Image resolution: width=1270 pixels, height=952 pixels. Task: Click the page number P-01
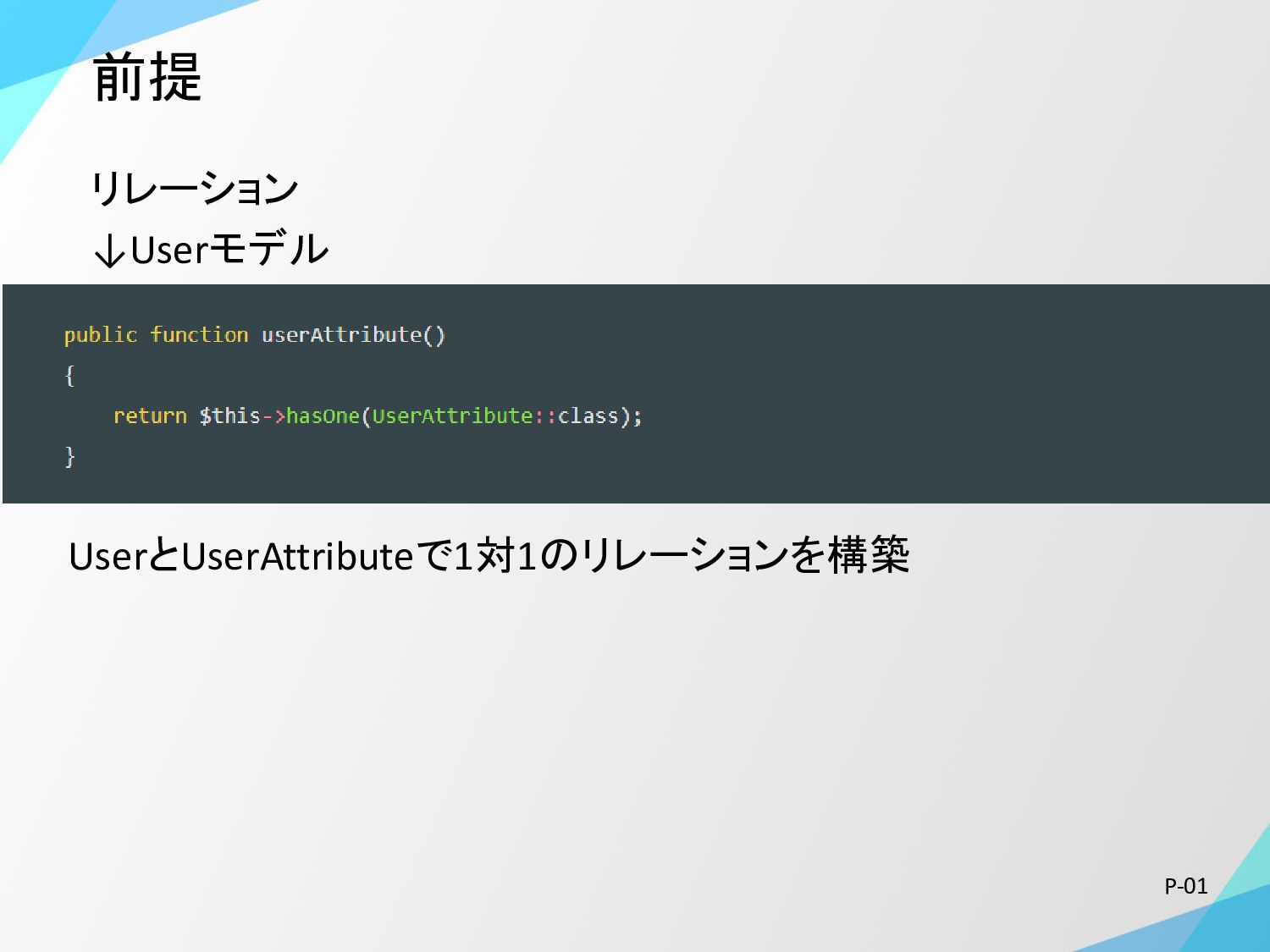pyautogui.click(x=1185, y=886)
